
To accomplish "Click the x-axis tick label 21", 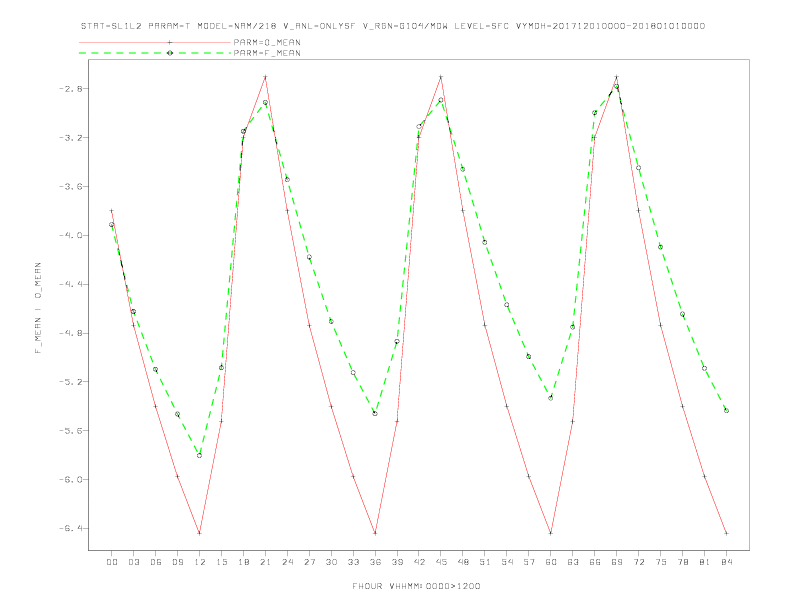I will coord(265,562).
